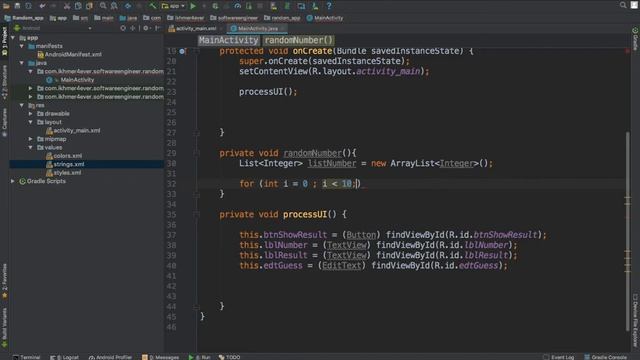Click the project panel settings gear icon
The width and height of the screenshot is (640, 360).
coord(146,28)
